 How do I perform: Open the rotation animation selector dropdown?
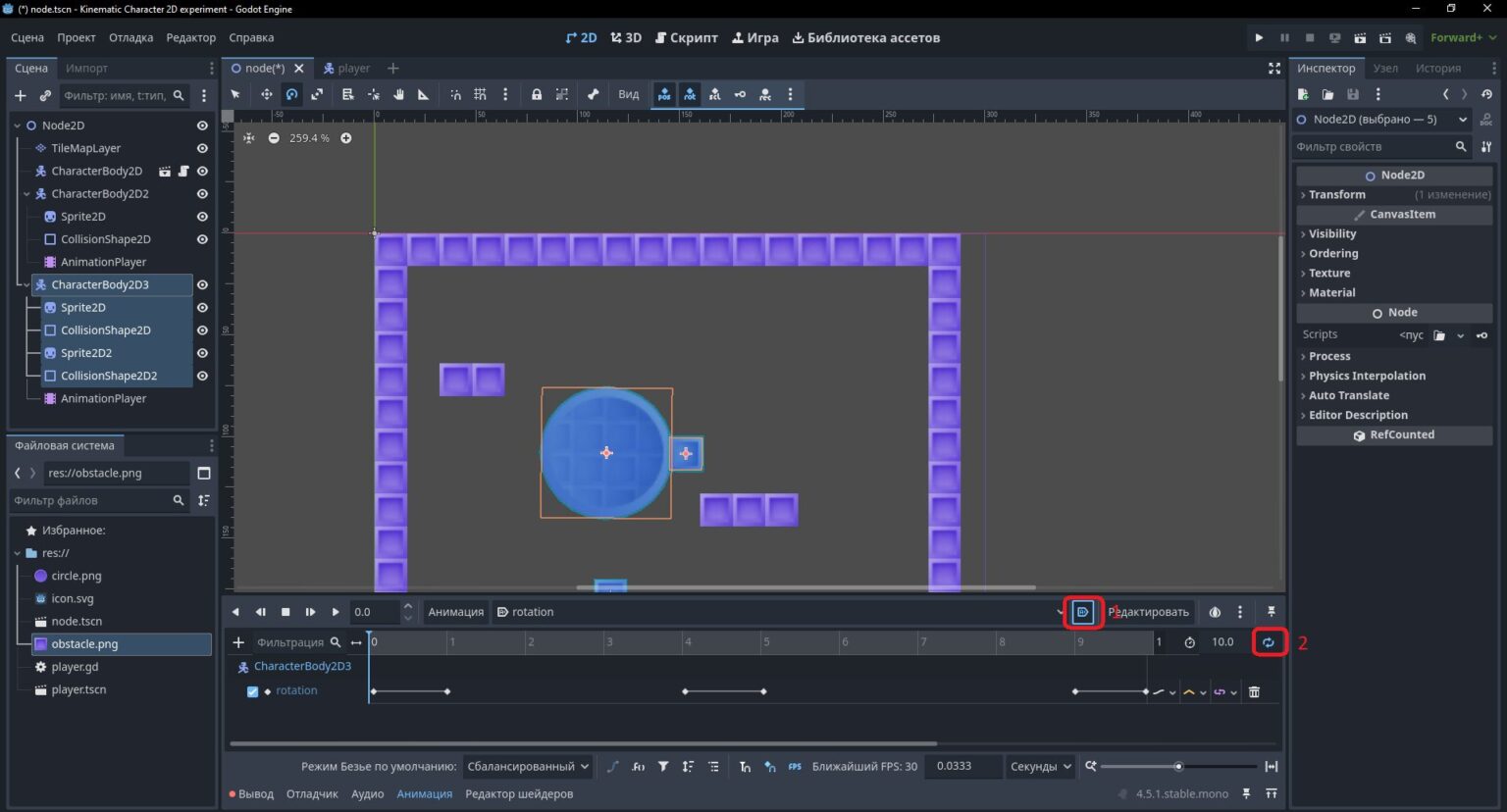click(780, 612)
